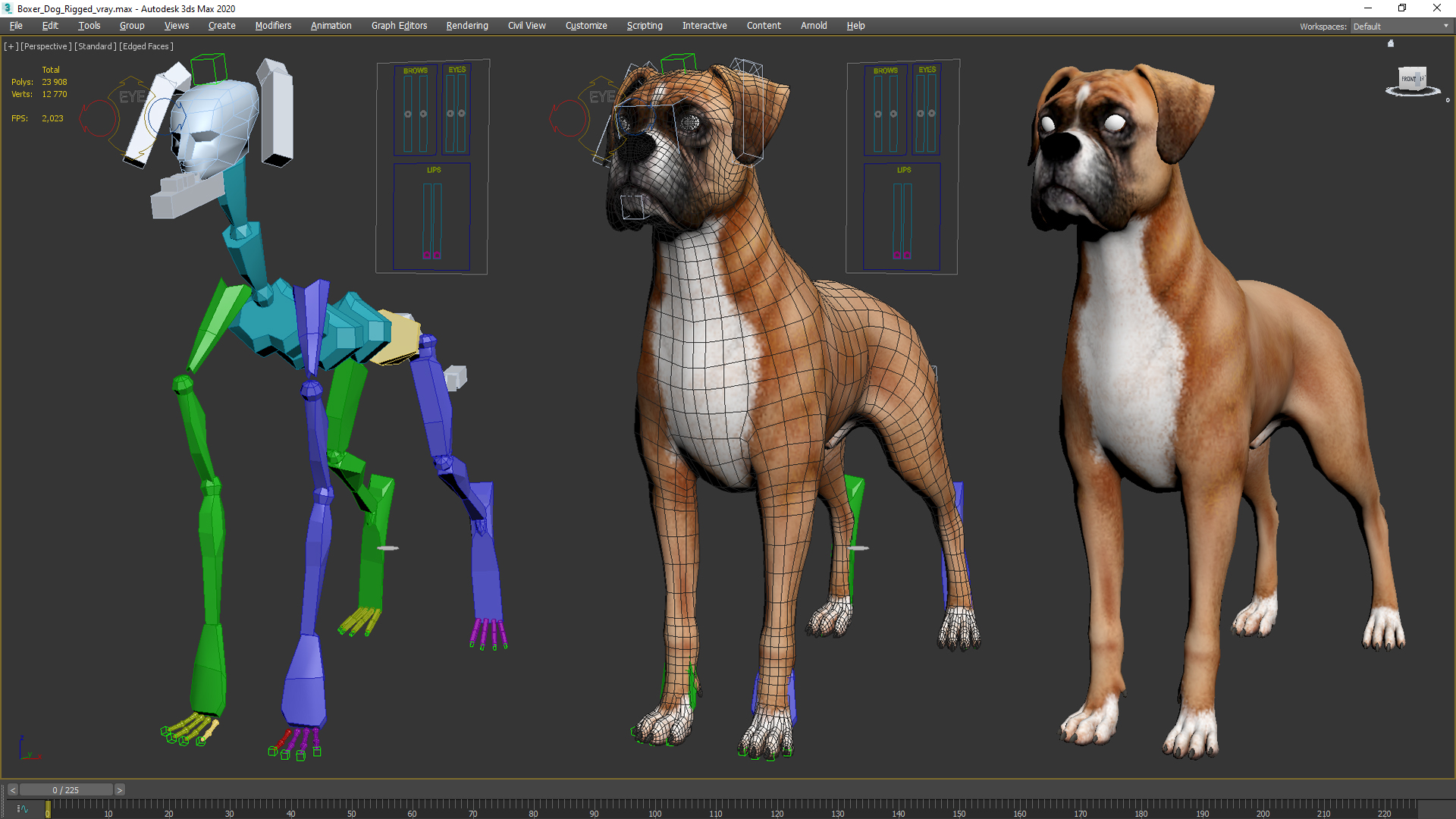
Task: Open the Scripting menu
Action: 645,26
